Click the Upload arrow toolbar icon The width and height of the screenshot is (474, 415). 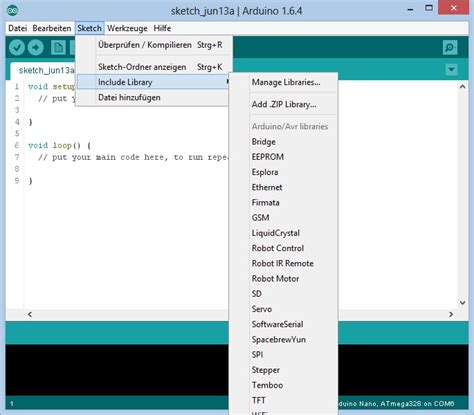[x=36, y=48]
